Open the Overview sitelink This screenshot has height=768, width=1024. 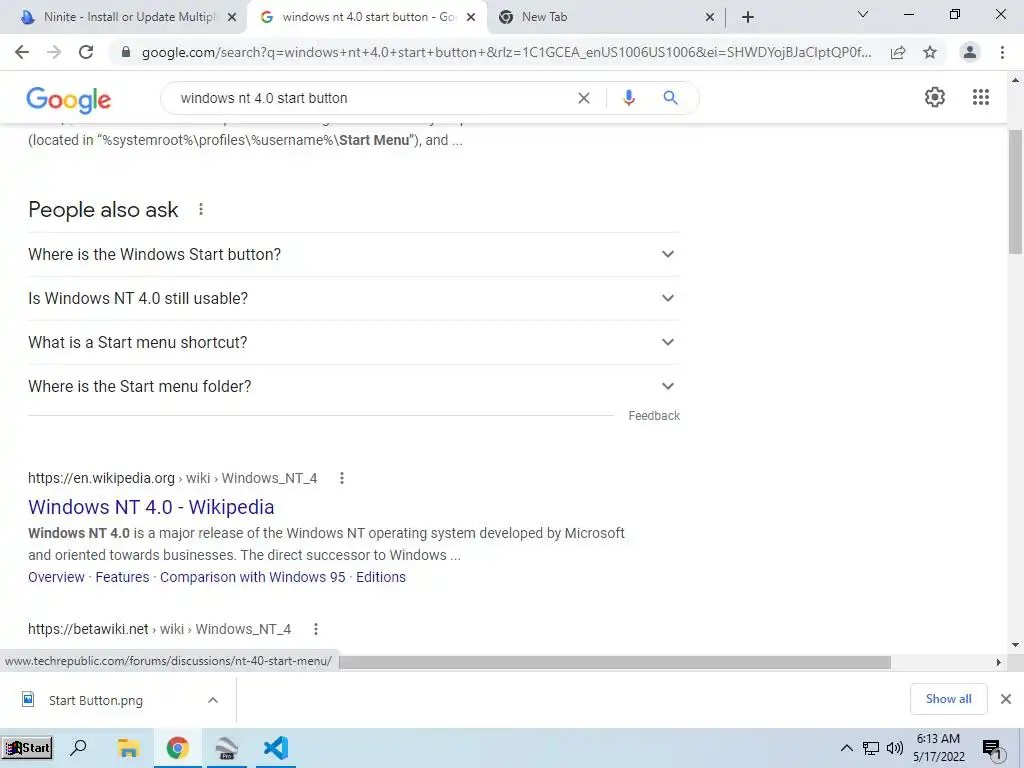56,577
